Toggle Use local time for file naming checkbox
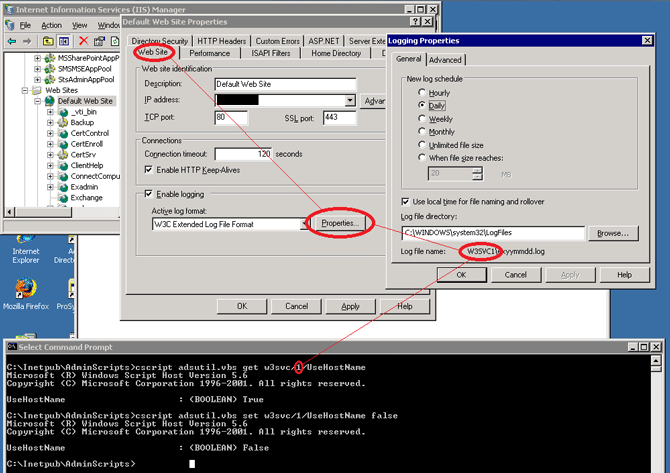The image size is (670, 473). pyautogui.click(x=405, y=201)
